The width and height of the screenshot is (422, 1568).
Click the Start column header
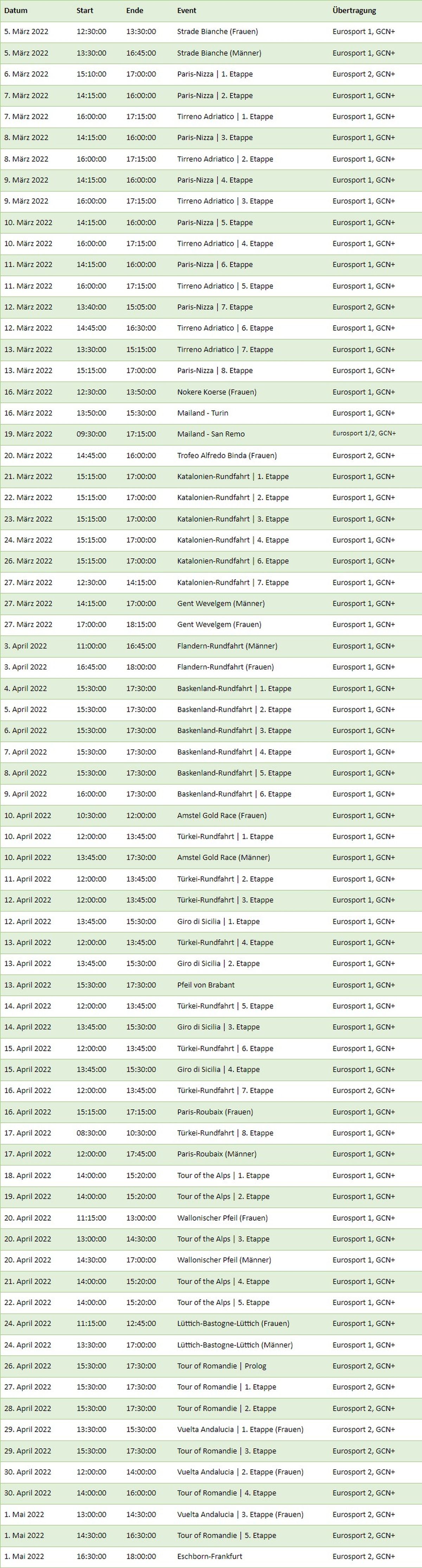85,10
